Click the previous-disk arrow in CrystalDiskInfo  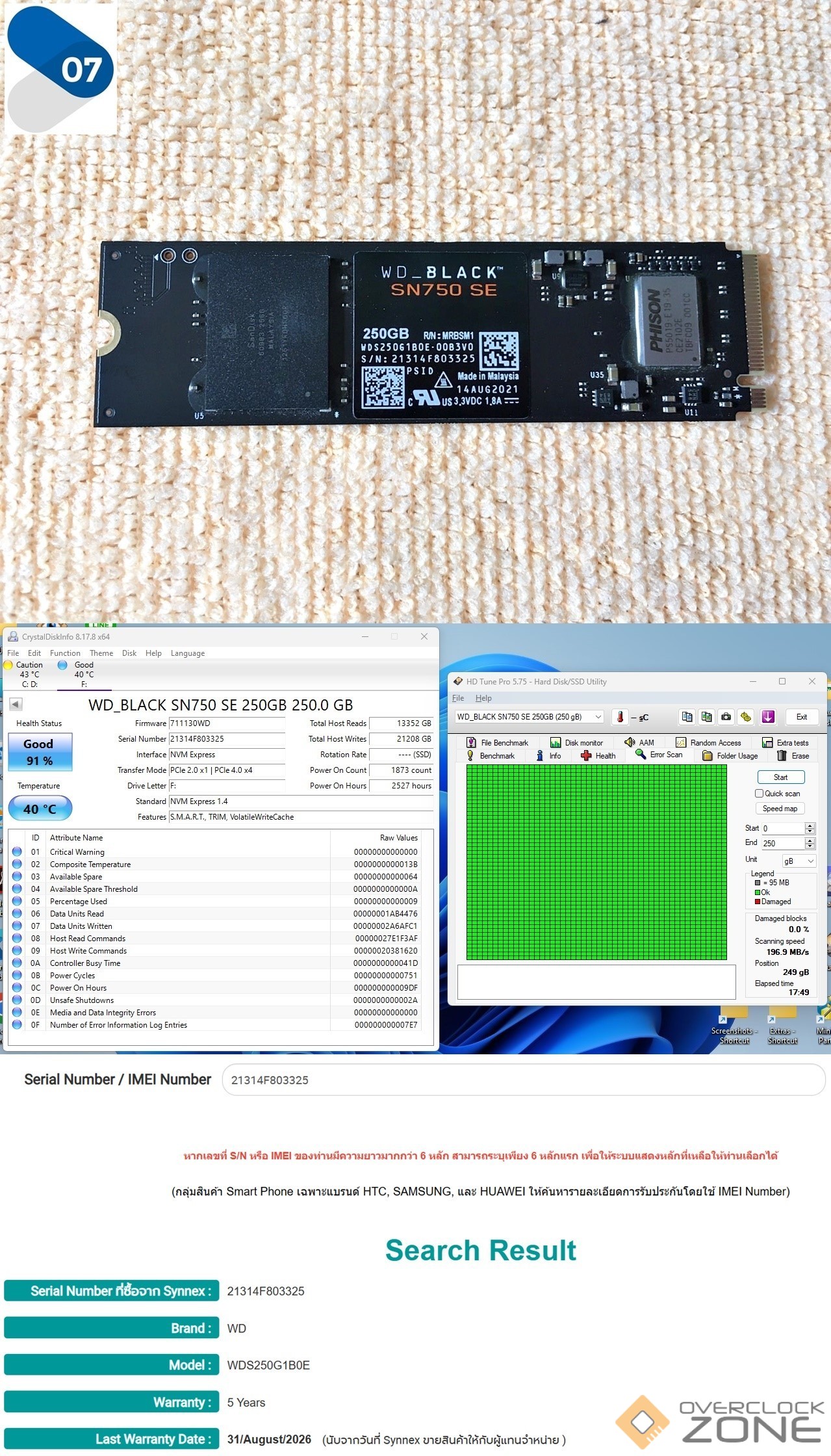coord(16,704)
